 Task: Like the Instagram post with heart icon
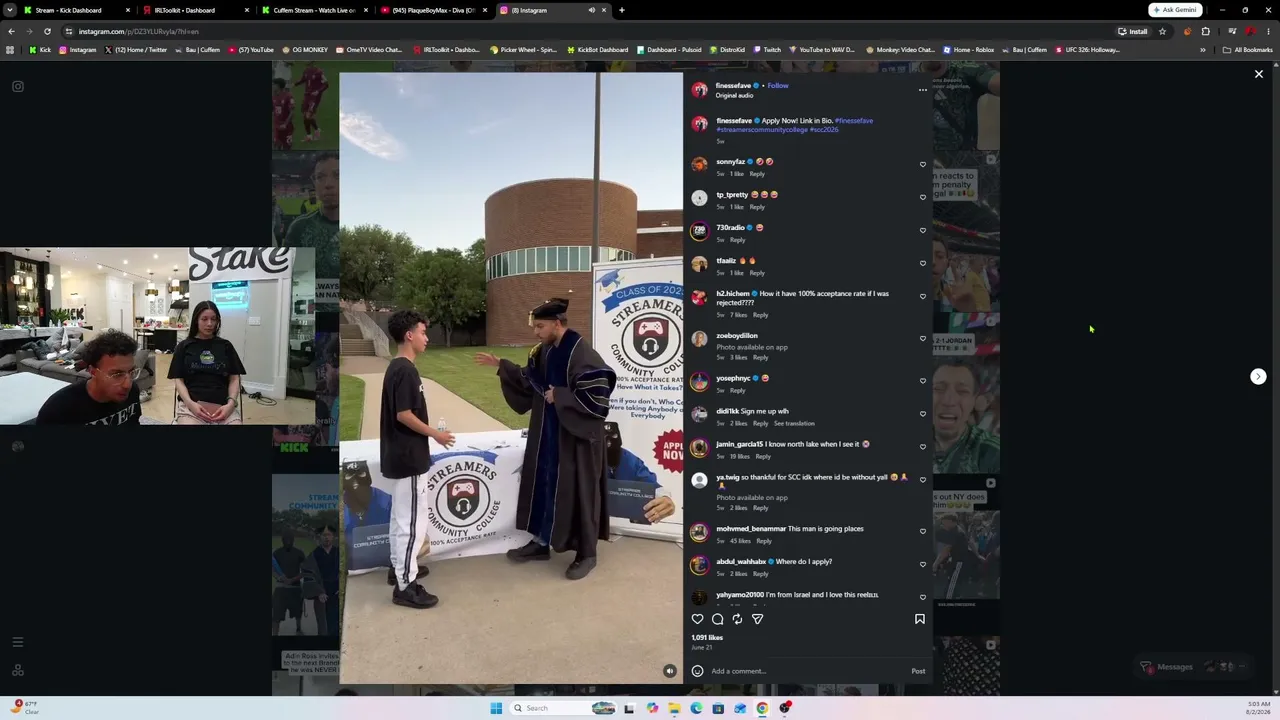coord(698,619)
